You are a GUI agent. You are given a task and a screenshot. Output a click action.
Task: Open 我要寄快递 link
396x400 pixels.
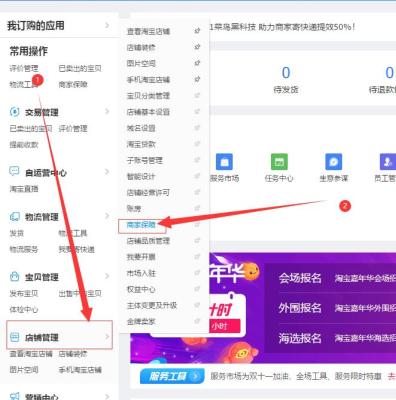click(x=77, y=249)
